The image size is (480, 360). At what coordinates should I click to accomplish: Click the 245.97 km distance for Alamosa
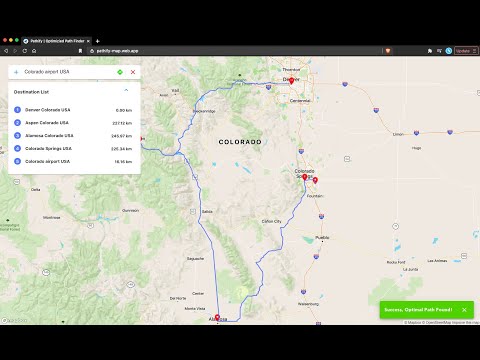[122, 136]
